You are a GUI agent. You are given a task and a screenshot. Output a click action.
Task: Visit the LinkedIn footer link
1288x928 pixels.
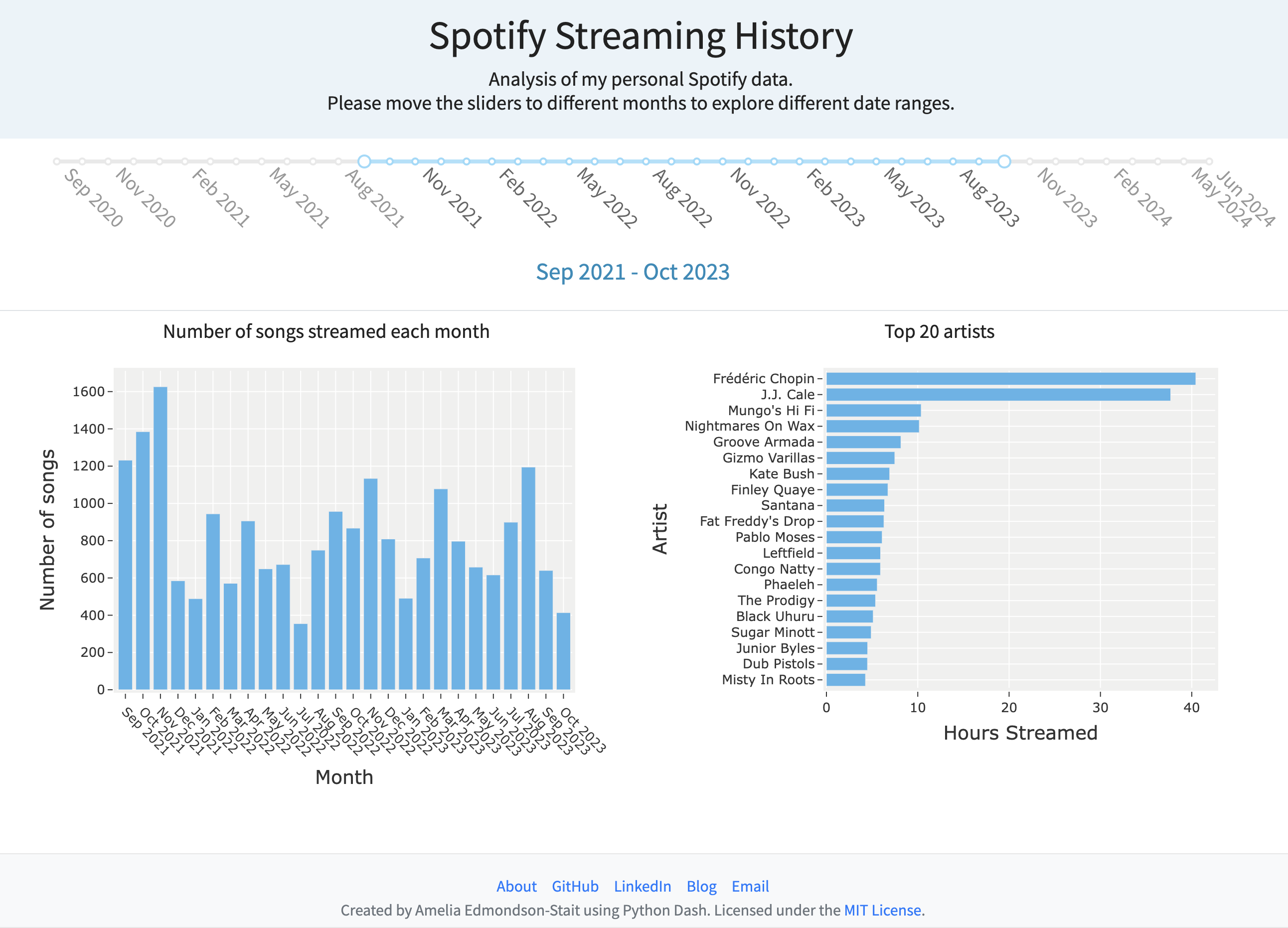pos(643,886)
